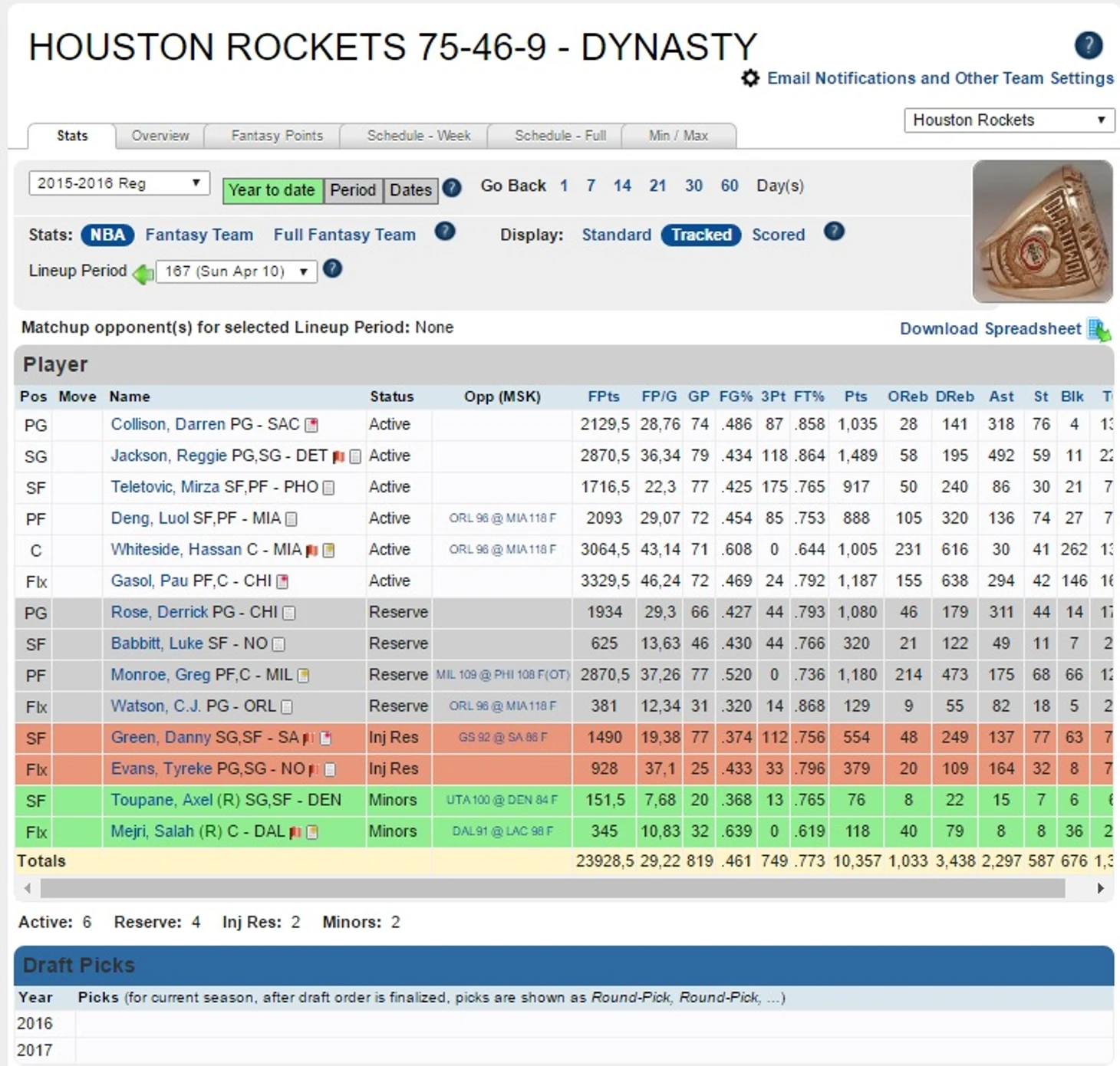Expand the Houston Rockets team selector
The width and height of the screenshot is (1120, 1066).
(1008, 120)
